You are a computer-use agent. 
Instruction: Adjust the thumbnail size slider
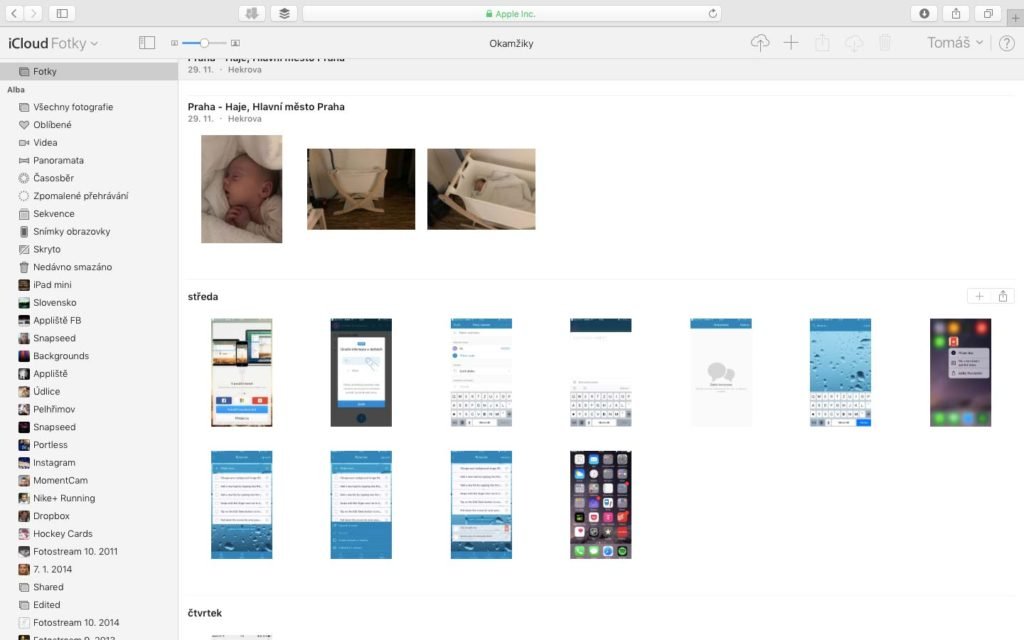pyautogui.click(x=205, y=43)
